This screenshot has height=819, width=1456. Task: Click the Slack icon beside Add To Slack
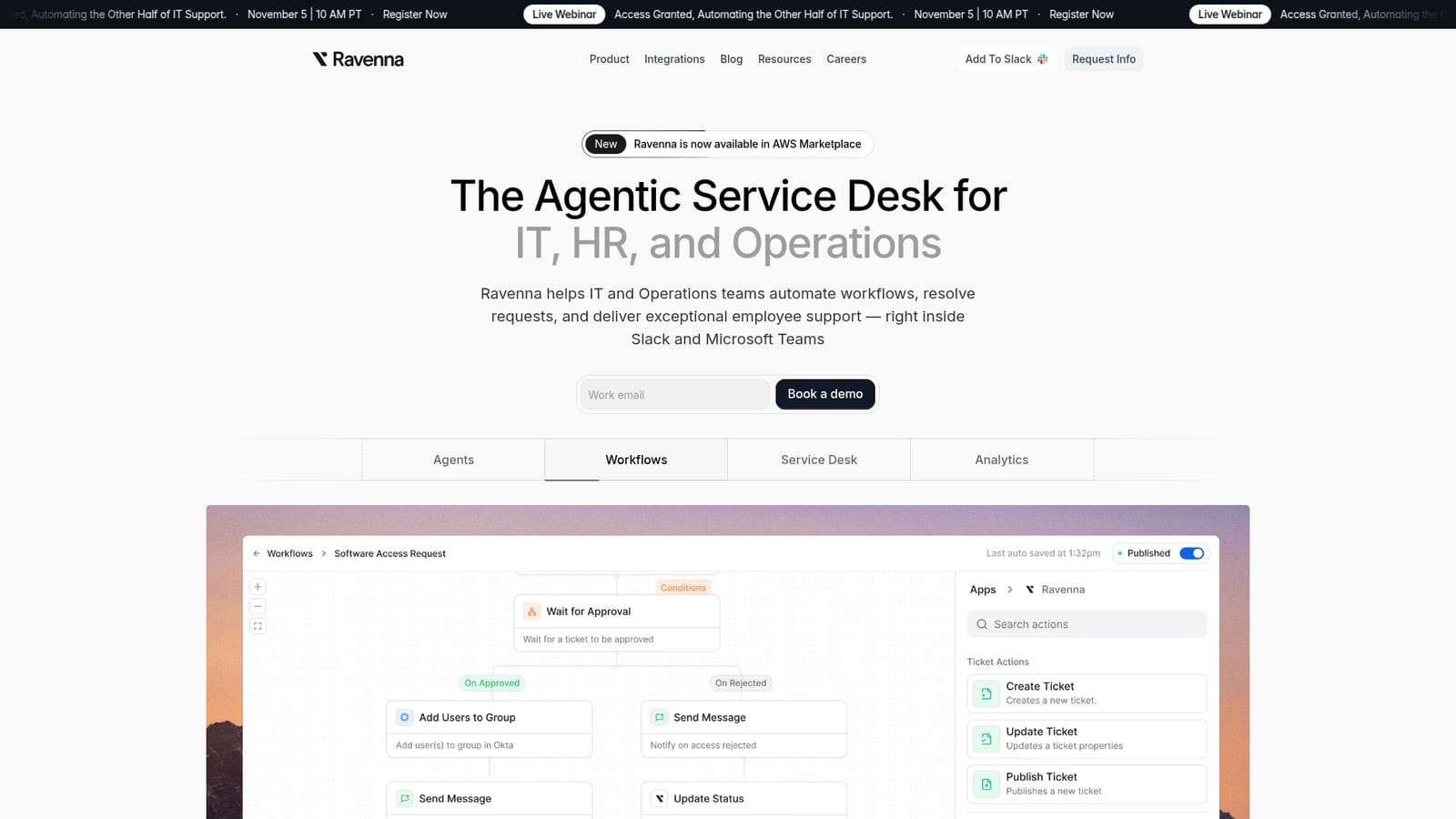pos(1043,59)
